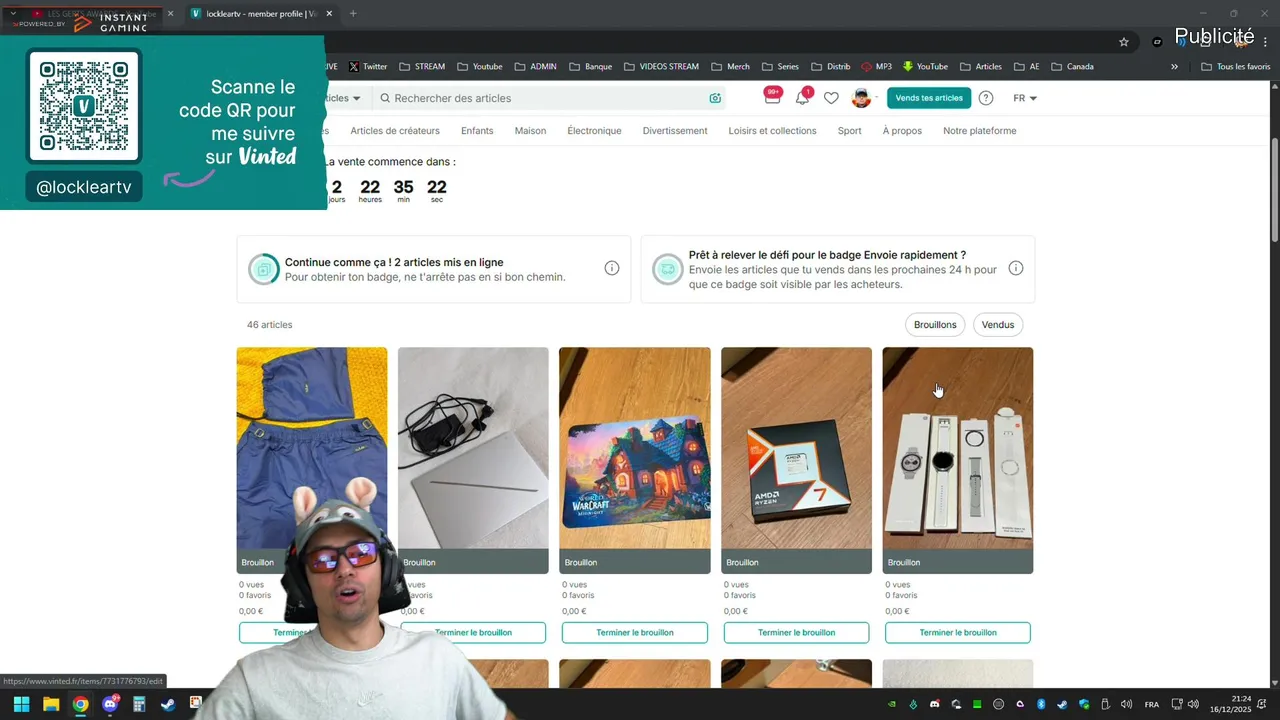This screenshot has width=1280, height=720.
Task: Open the Series bookmarks folder
Action: point(780,67)
